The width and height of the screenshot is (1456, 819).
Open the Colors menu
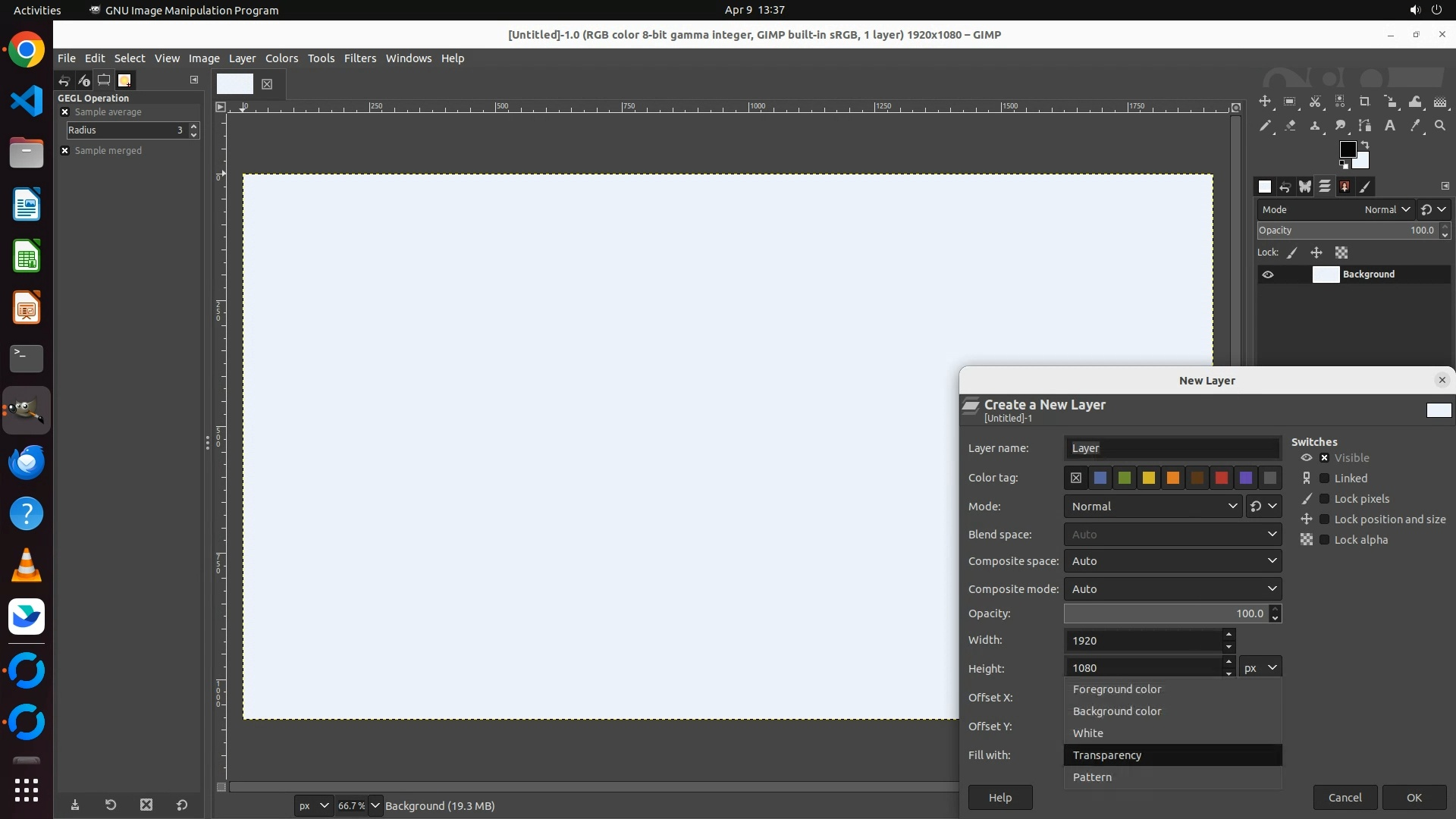coord(281,58)
